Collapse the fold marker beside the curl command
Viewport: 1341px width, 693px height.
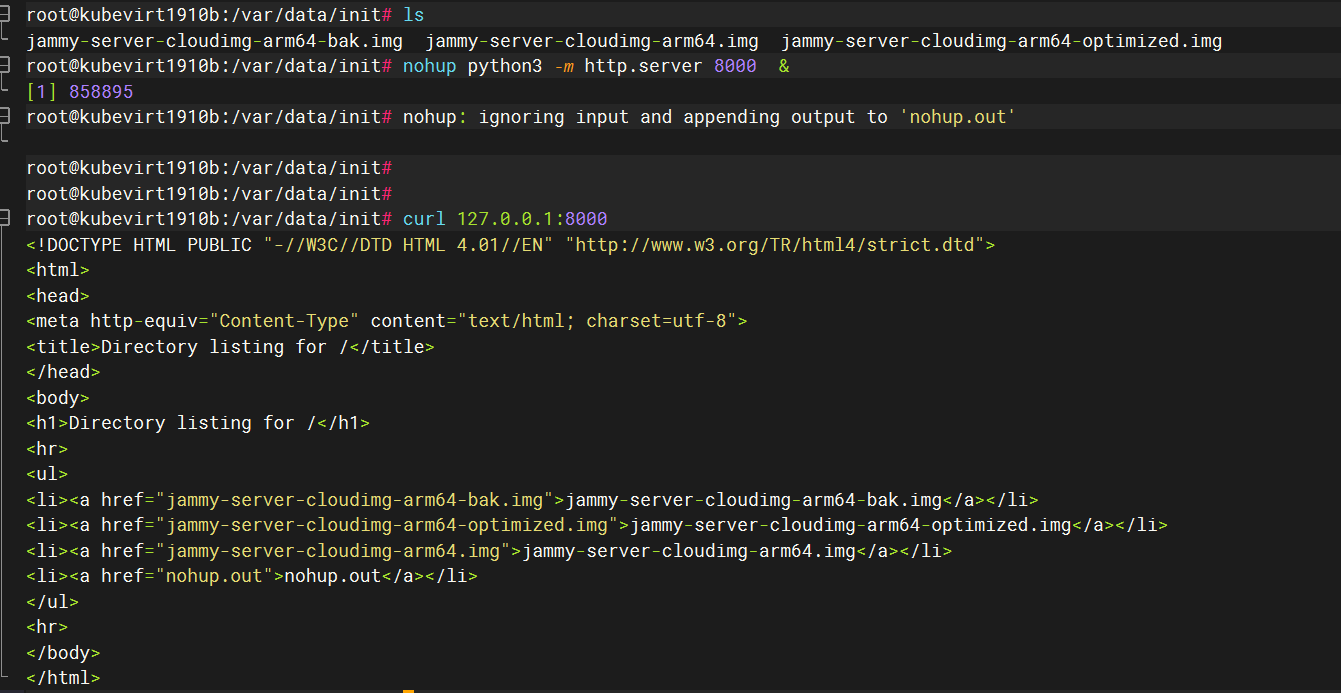(x=5, y=218)
